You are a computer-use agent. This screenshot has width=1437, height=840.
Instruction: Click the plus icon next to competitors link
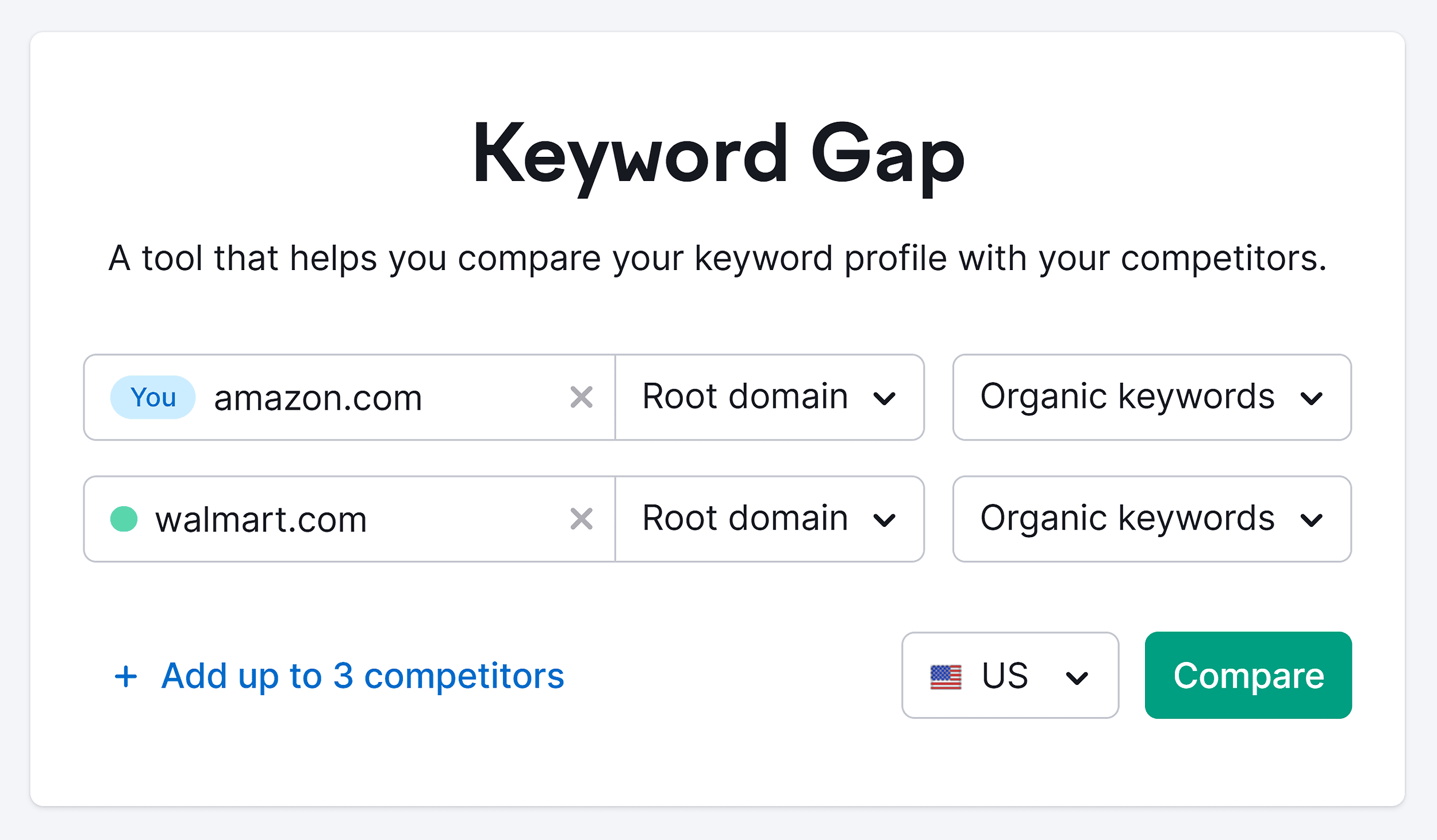tap(126, 676)
